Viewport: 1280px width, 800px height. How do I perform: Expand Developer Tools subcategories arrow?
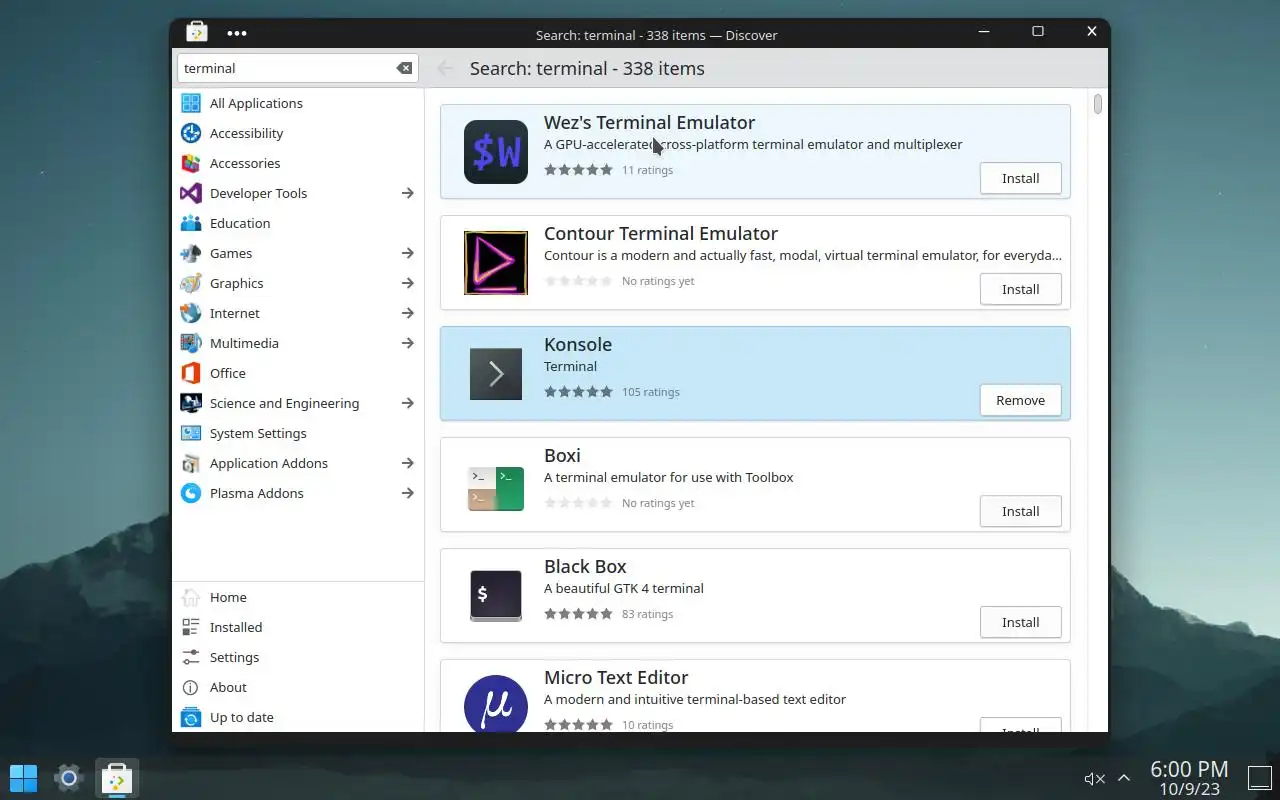(x=407, y=193)
